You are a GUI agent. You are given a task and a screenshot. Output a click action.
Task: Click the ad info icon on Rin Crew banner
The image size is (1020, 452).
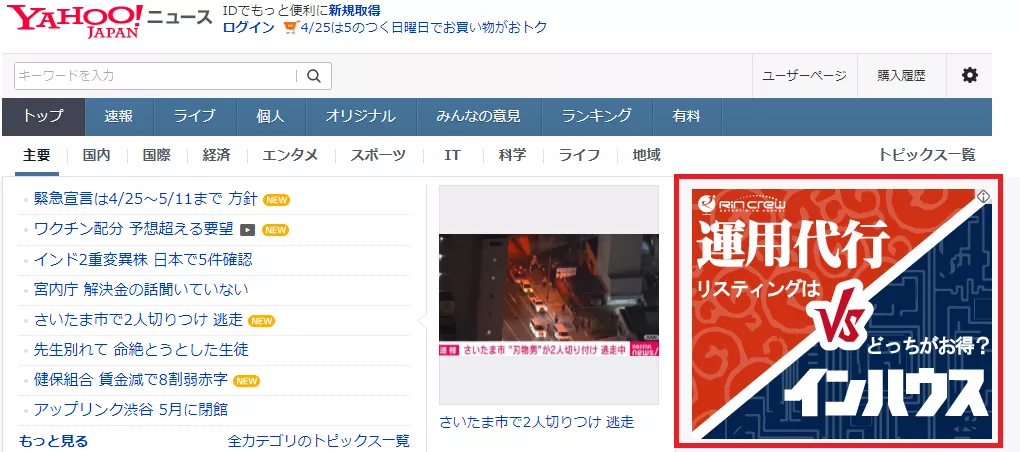[984, 196]
